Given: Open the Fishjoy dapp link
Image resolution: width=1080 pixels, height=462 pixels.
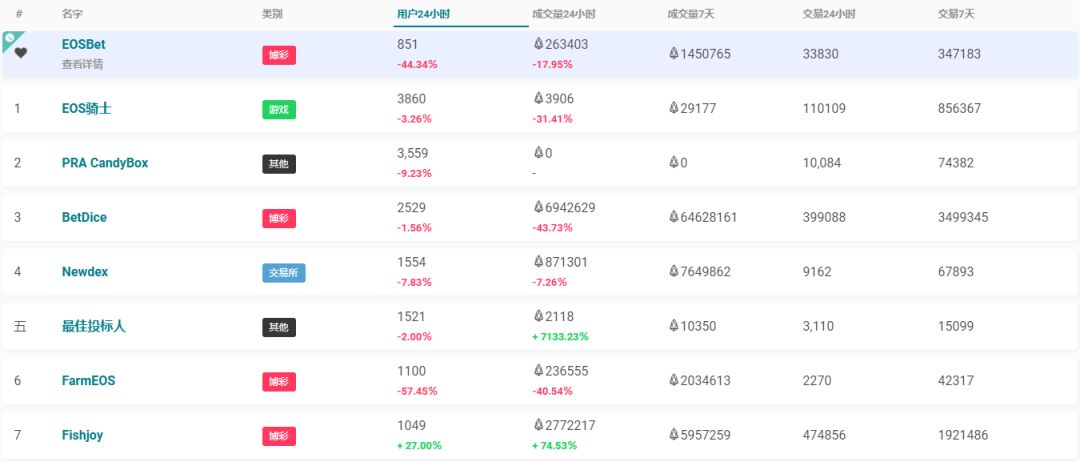Looking at the screenshot, I should tap(82, 435).
